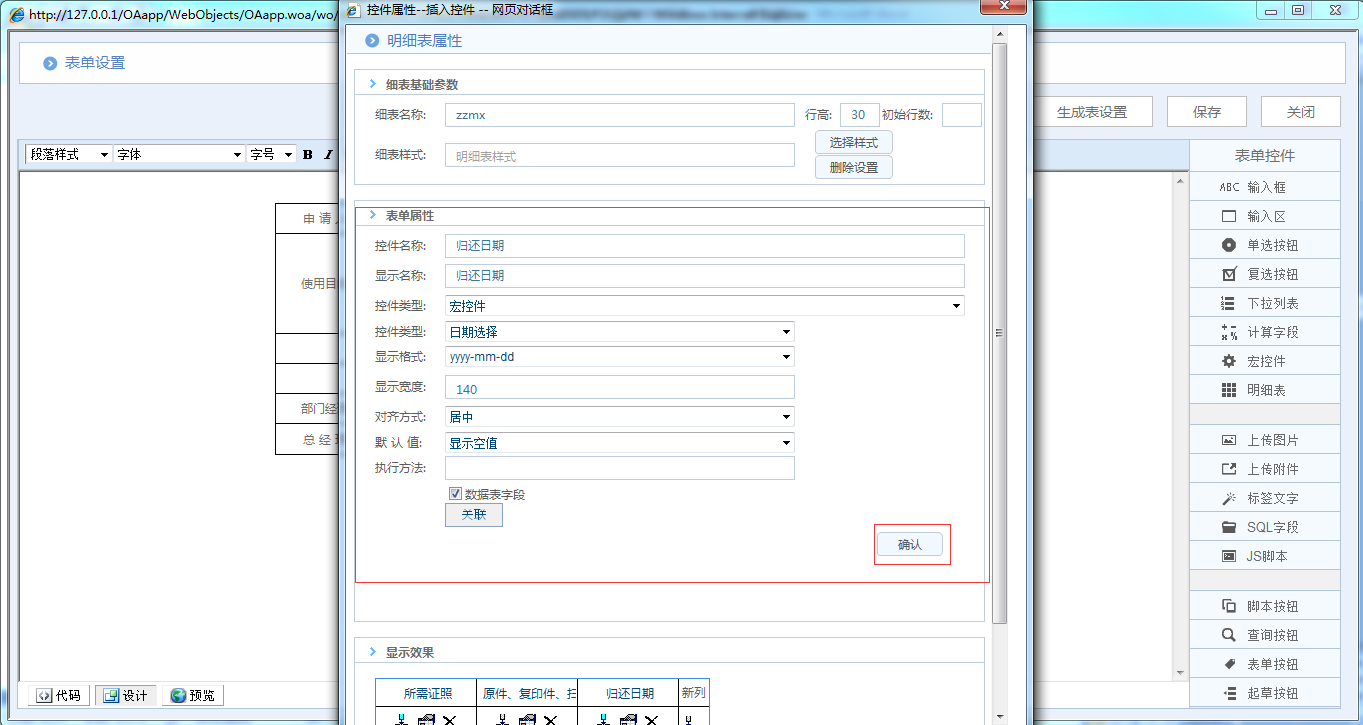Click the 确认 confirm button
The width and height of the screenshot is (1363, 725).
click(x=911, y=543)
